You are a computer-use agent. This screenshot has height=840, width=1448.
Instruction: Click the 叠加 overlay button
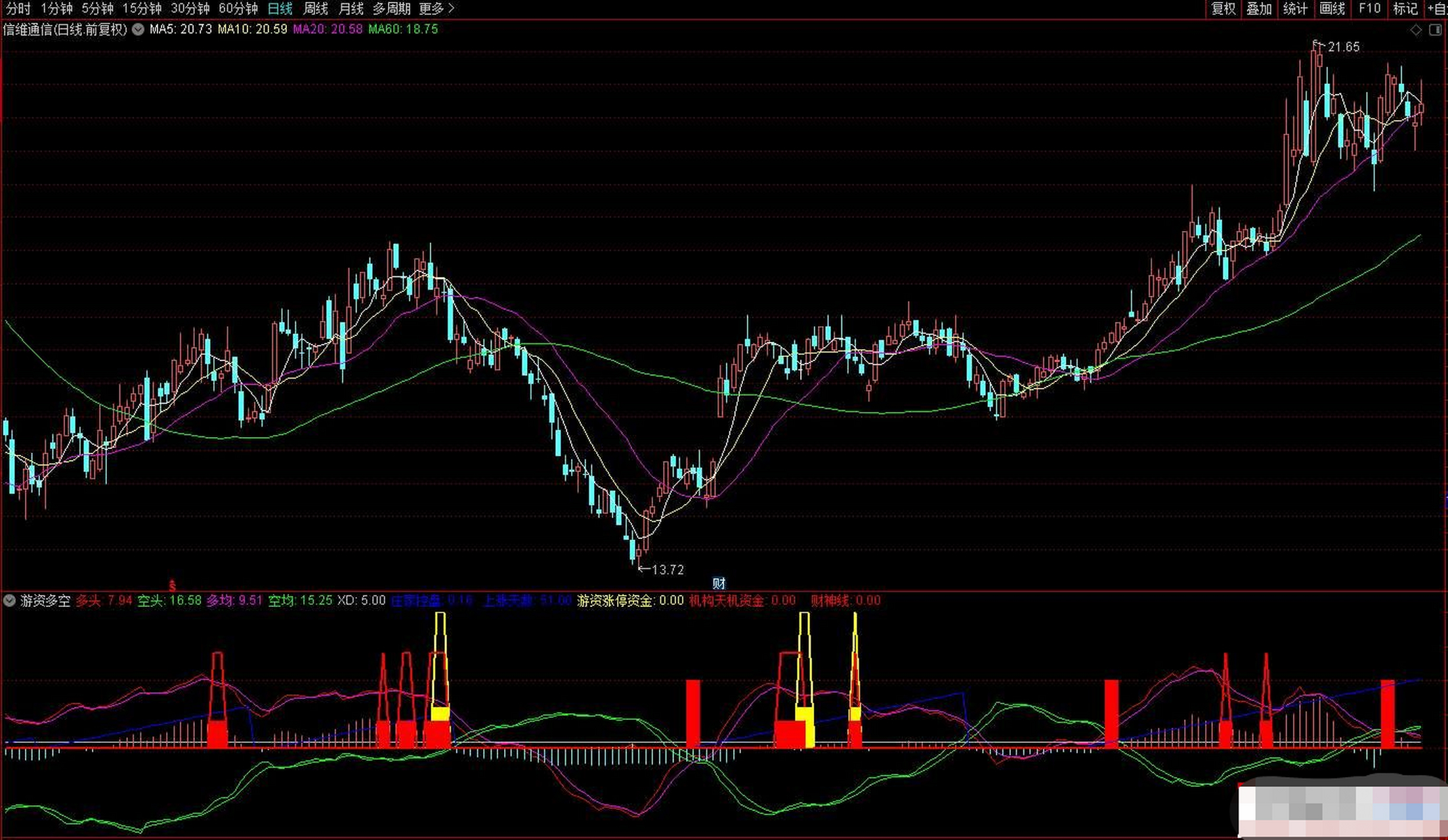click(1260, 9)
